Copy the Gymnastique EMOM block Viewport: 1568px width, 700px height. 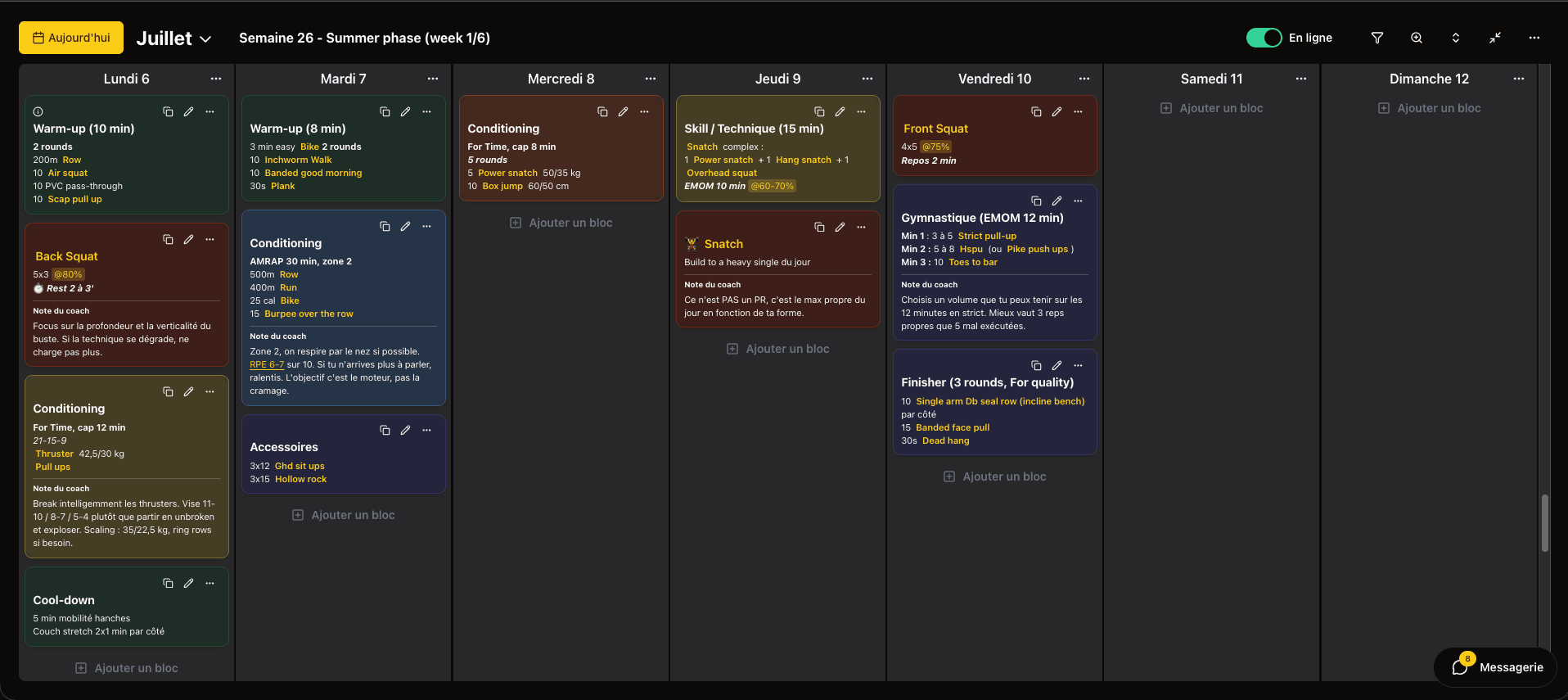click(1036, 201)
